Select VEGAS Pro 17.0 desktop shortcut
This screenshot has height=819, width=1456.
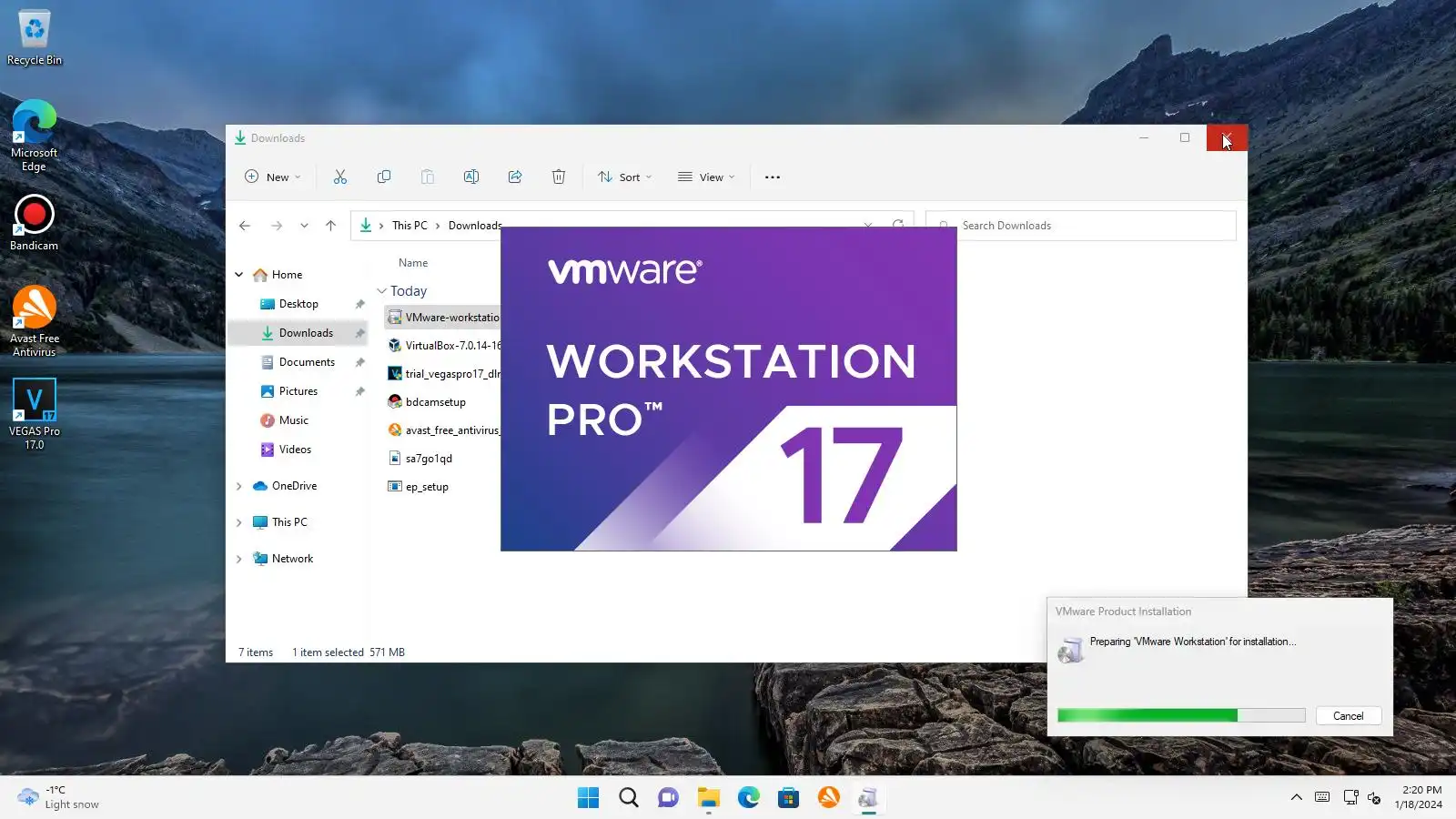tap(35, 414)
